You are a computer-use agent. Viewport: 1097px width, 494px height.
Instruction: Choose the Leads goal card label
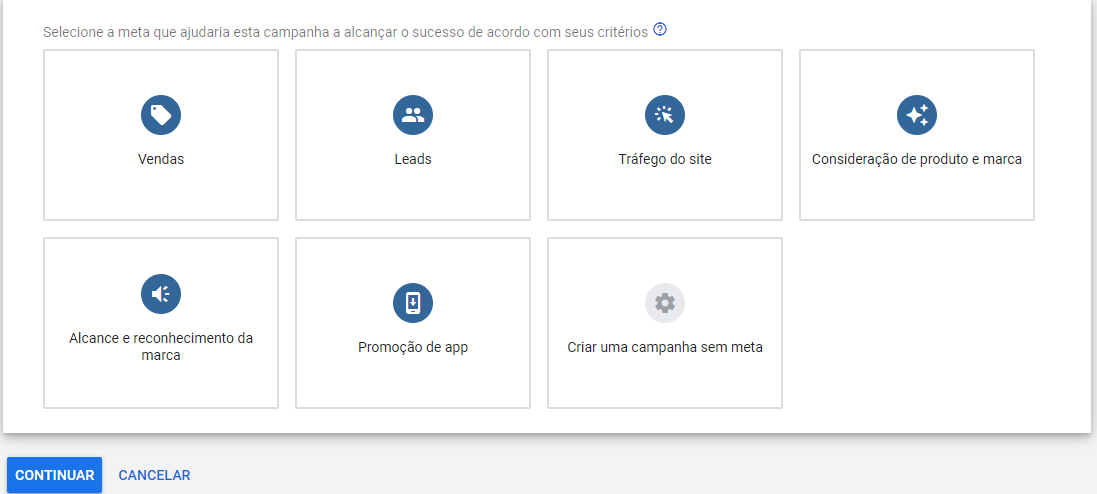click(x=413, y=160)
